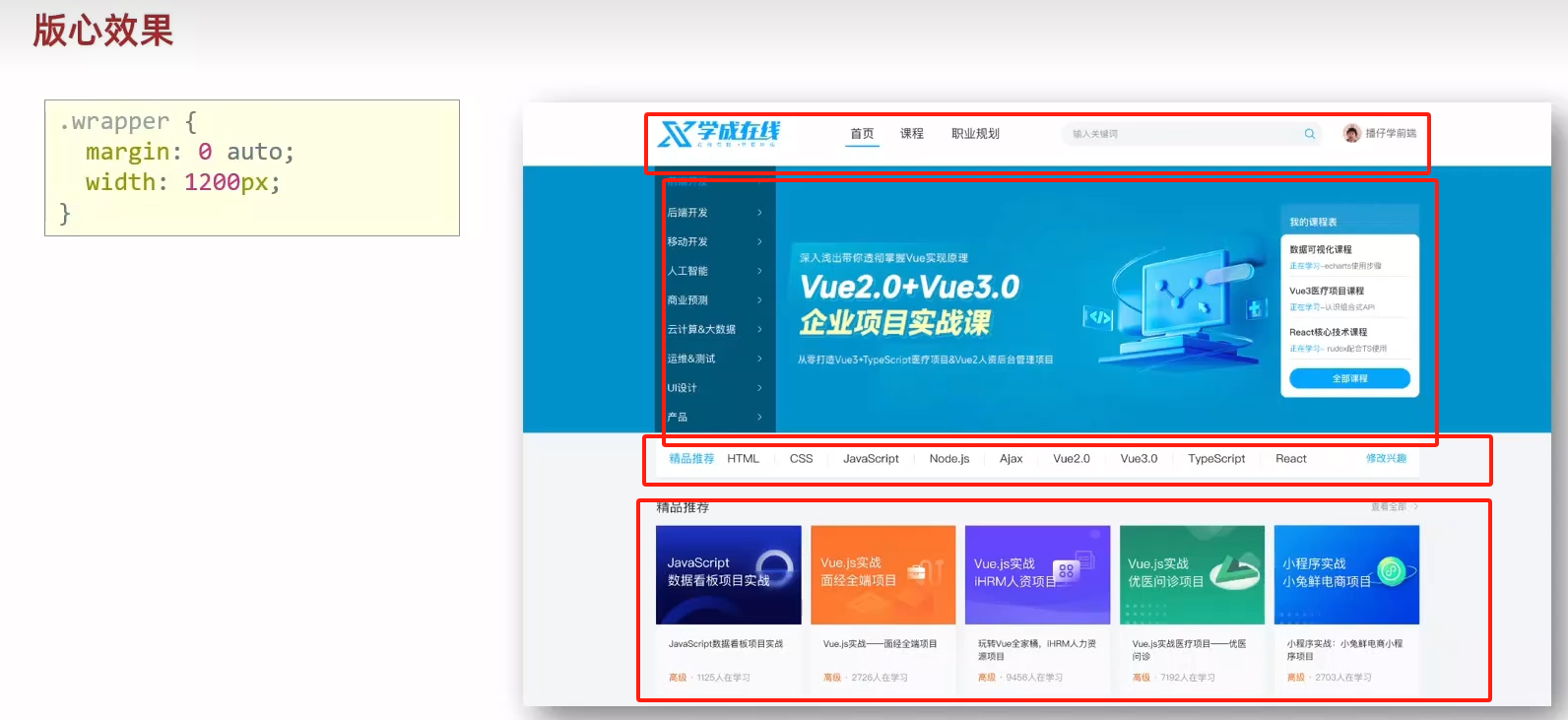The image size is (1568, 720).
Task: Select 云计算&大数据 in the sidebar
Action: (x=701, y=329)
